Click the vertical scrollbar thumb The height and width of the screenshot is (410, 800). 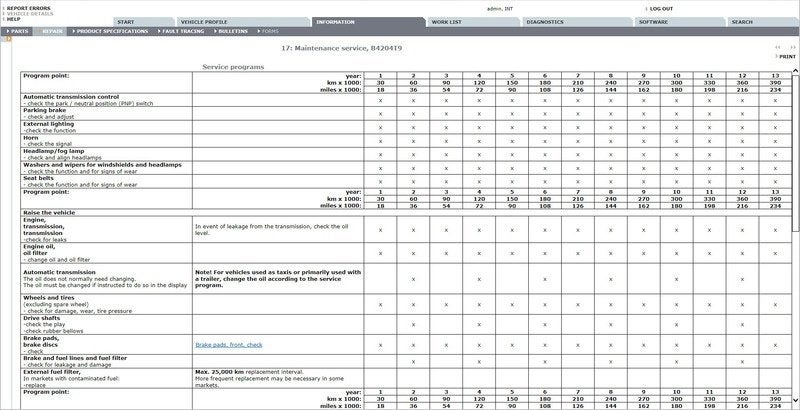click(796, 153)
